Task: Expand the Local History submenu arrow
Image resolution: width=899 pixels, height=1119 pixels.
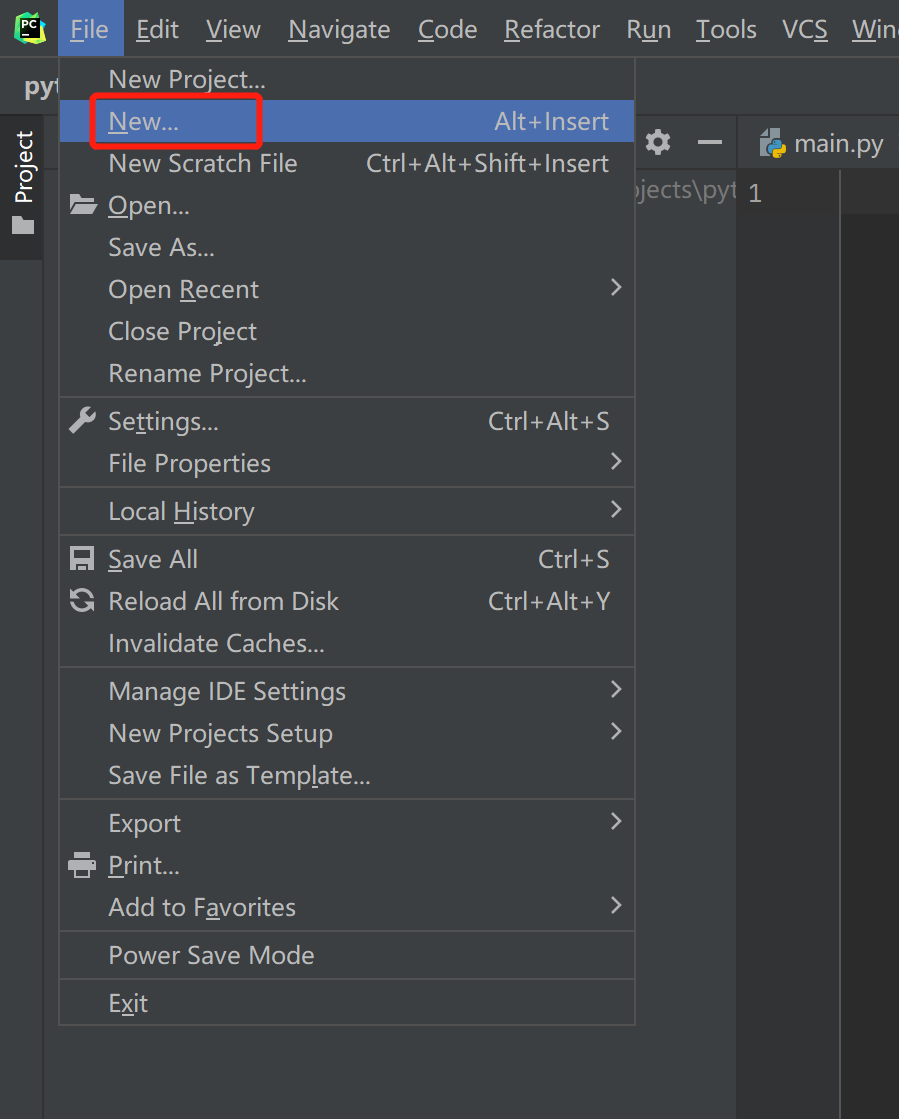Action: pos(616,510)
